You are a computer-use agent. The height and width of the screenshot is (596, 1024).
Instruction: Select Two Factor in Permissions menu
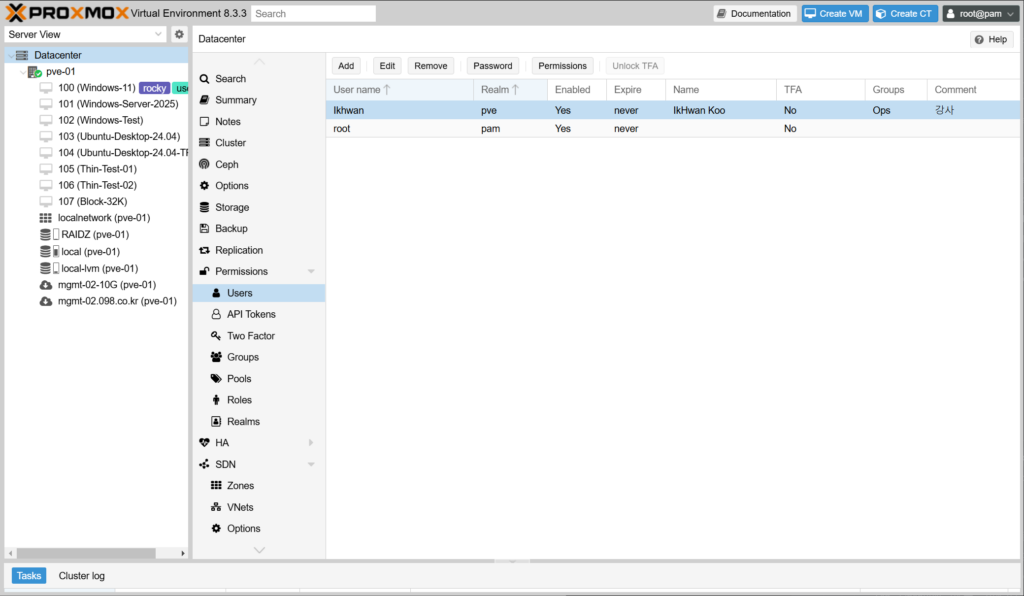coord(250,336)
